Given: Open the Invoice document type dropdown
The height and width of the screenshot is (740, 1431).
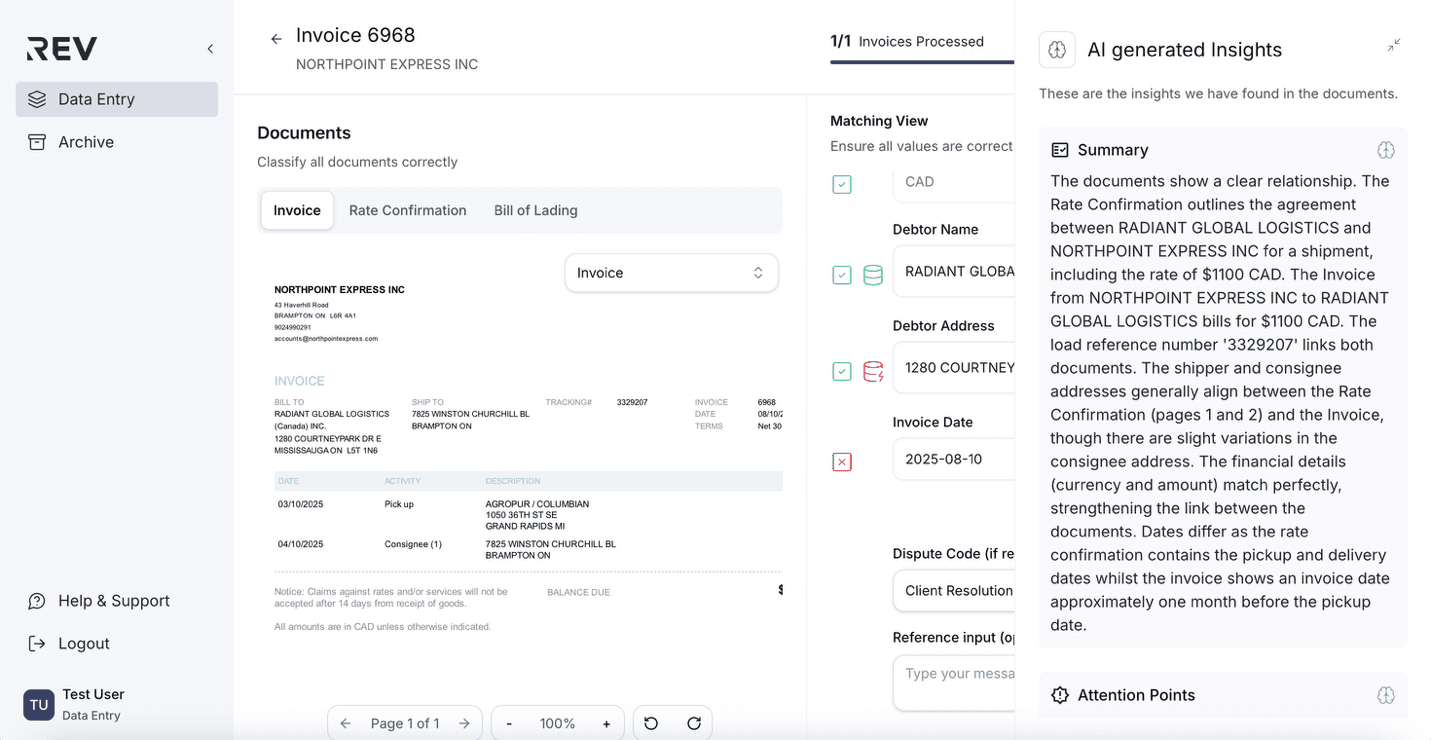Looking at the screenshot, I should point(671,272).
